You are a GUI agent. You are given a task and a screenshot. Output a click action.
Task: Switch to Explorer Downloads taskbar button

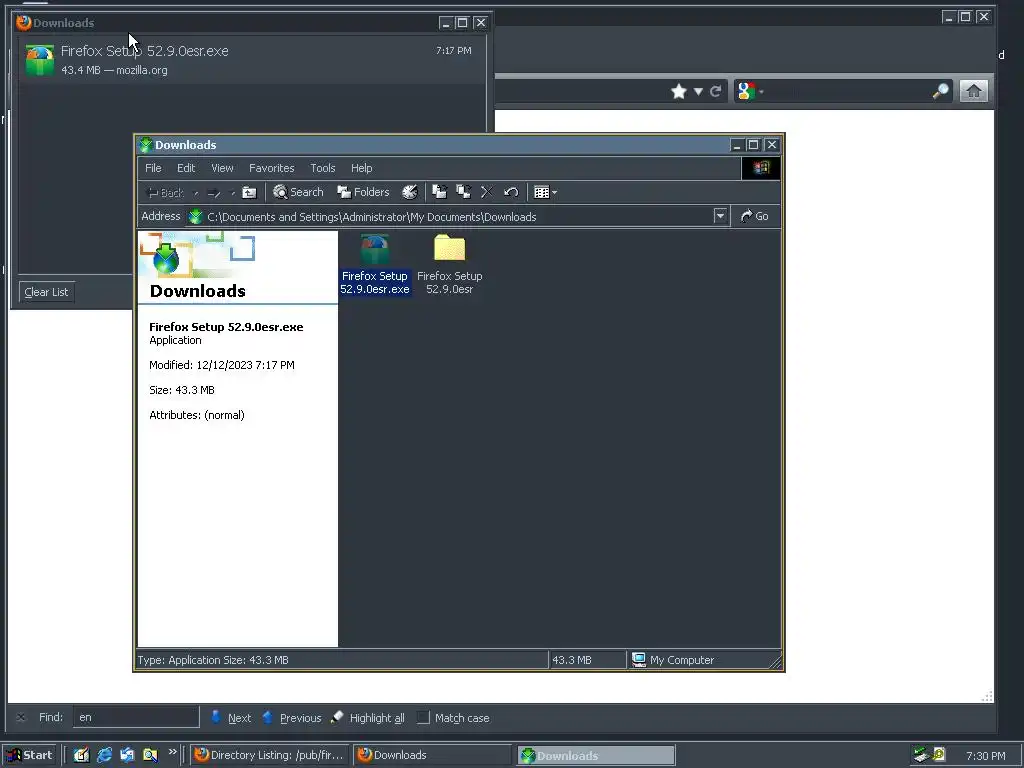(x=596, y=756)
